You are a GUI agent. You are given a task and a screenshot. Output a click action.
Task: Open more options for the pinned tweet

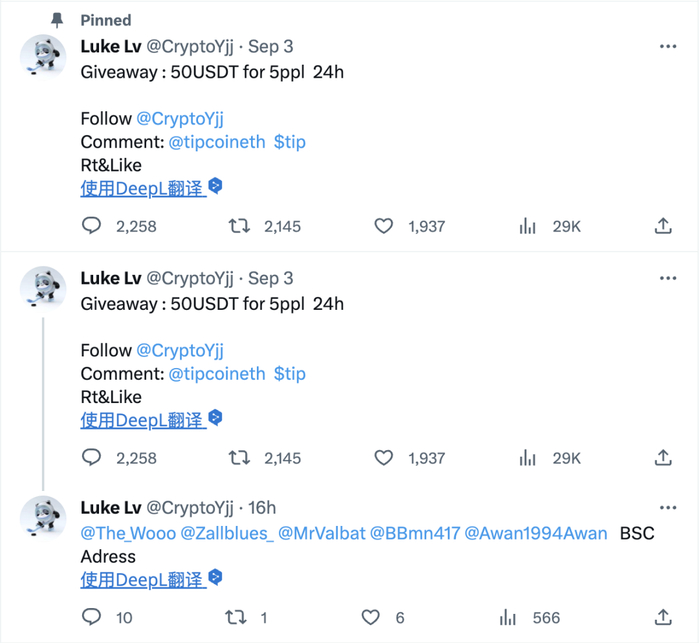[x=668, y=47]
